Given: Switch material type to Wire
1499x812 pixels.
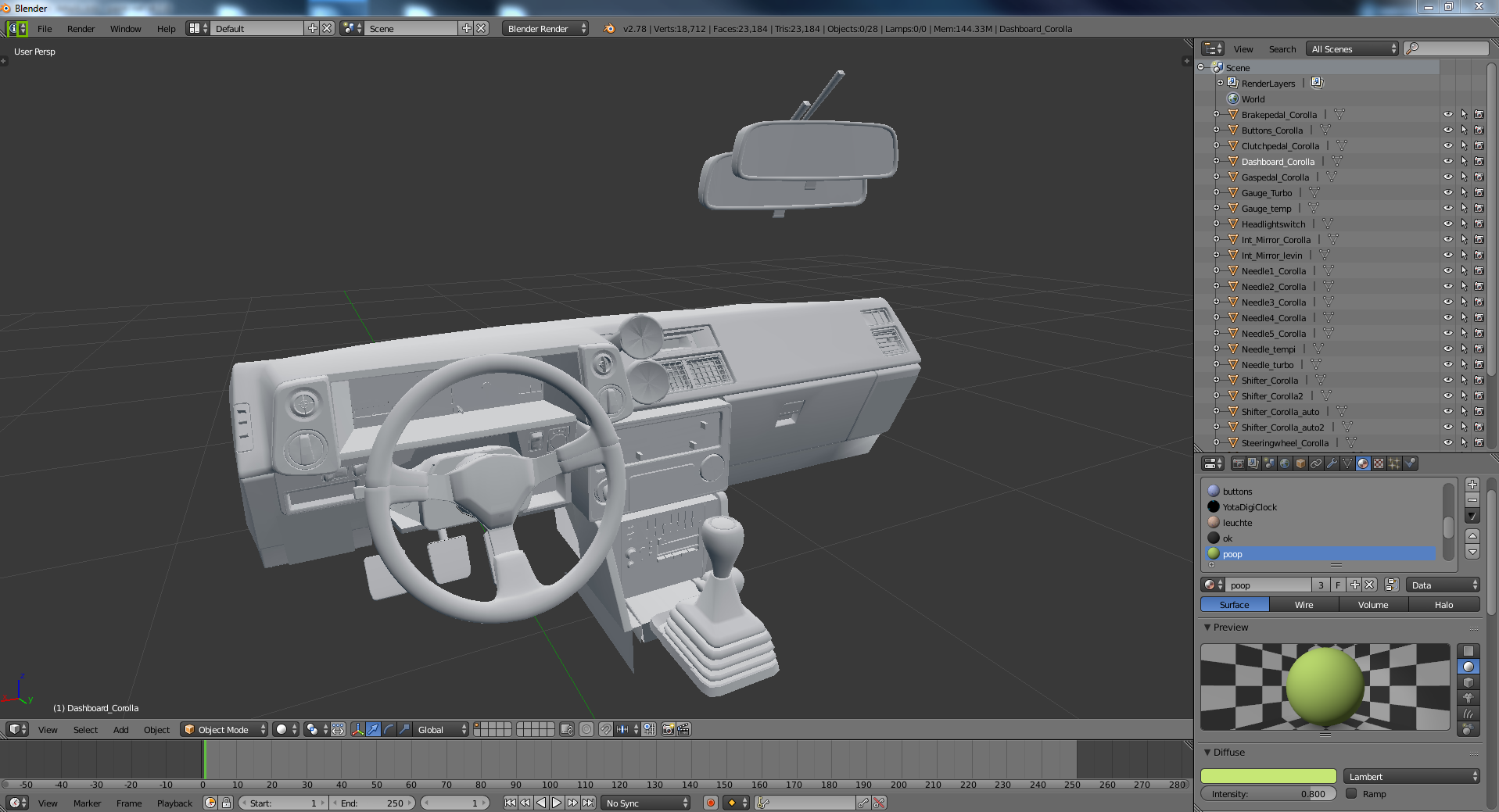Looking at the screenshot, I should point(1304,605).
